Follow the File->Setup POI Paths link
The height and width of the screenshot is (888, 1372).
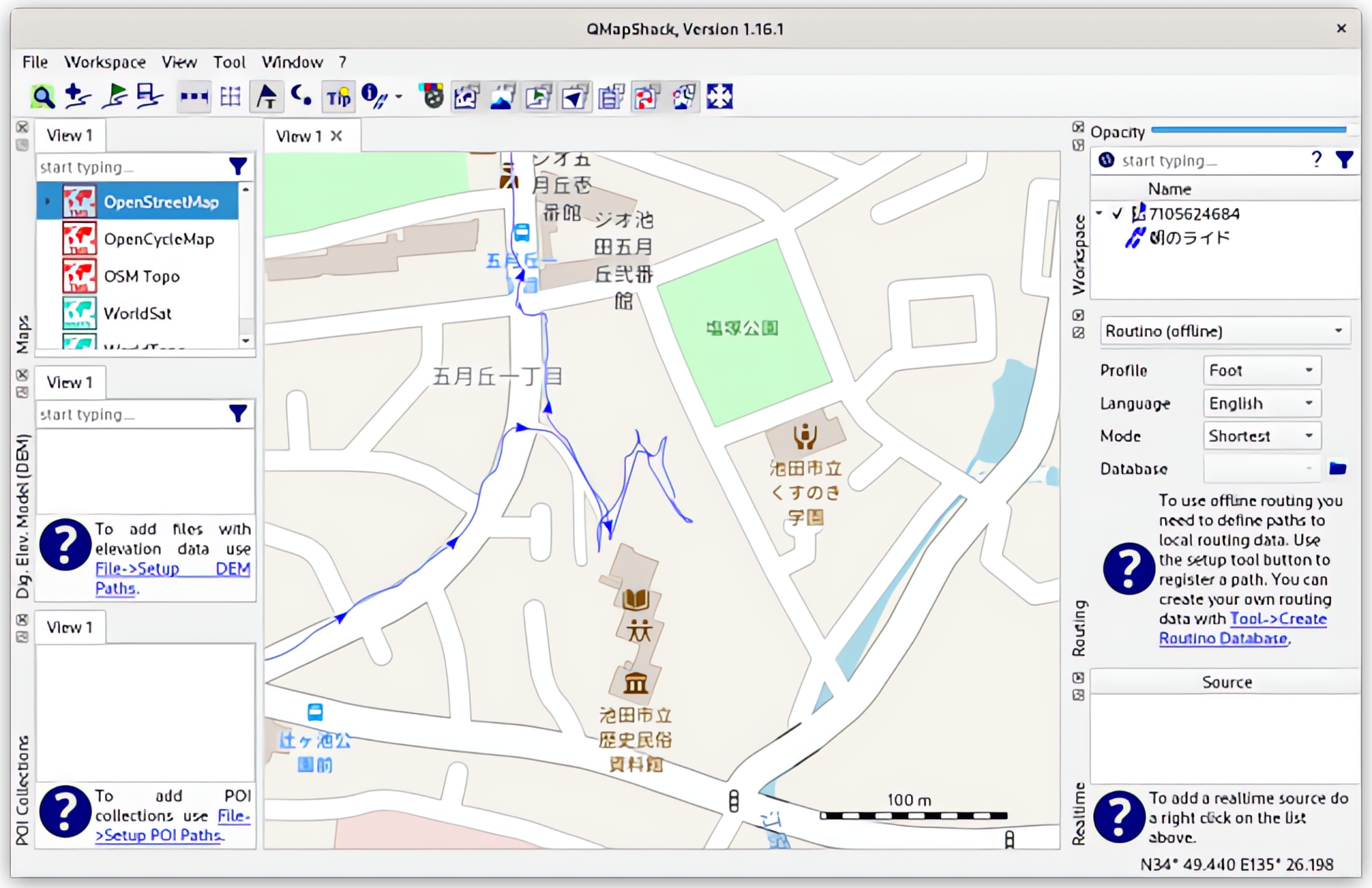173,826
